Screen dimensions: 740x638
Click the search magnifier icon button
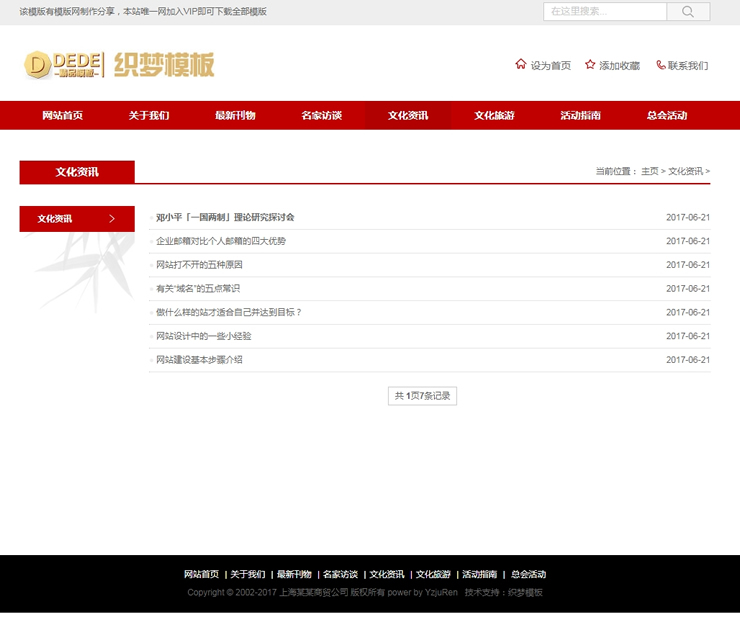tap(688, 12)
